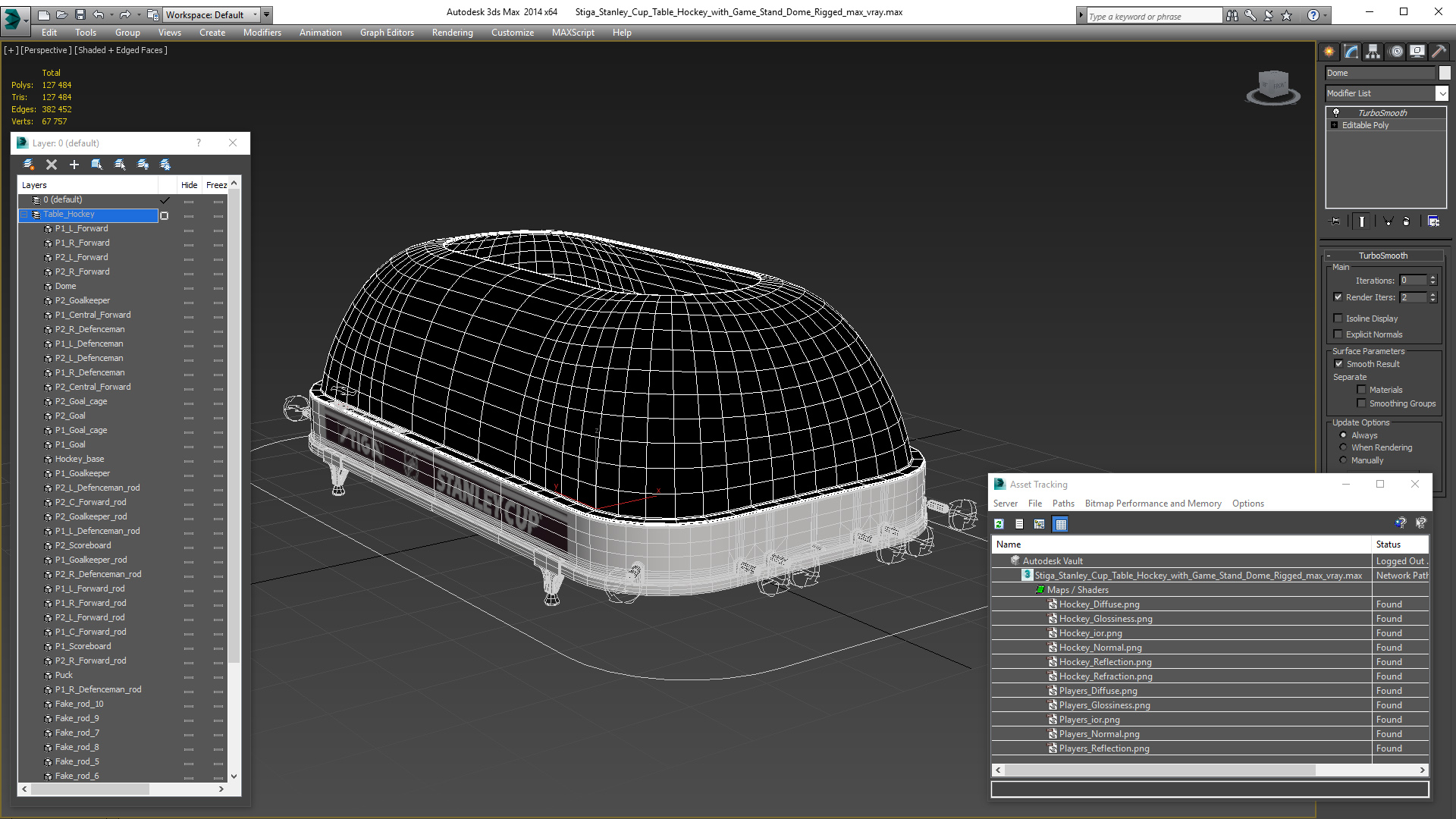Open the Modify command panel tab
Viewport: 1456px width, 819px height.
pos(1351,52)
